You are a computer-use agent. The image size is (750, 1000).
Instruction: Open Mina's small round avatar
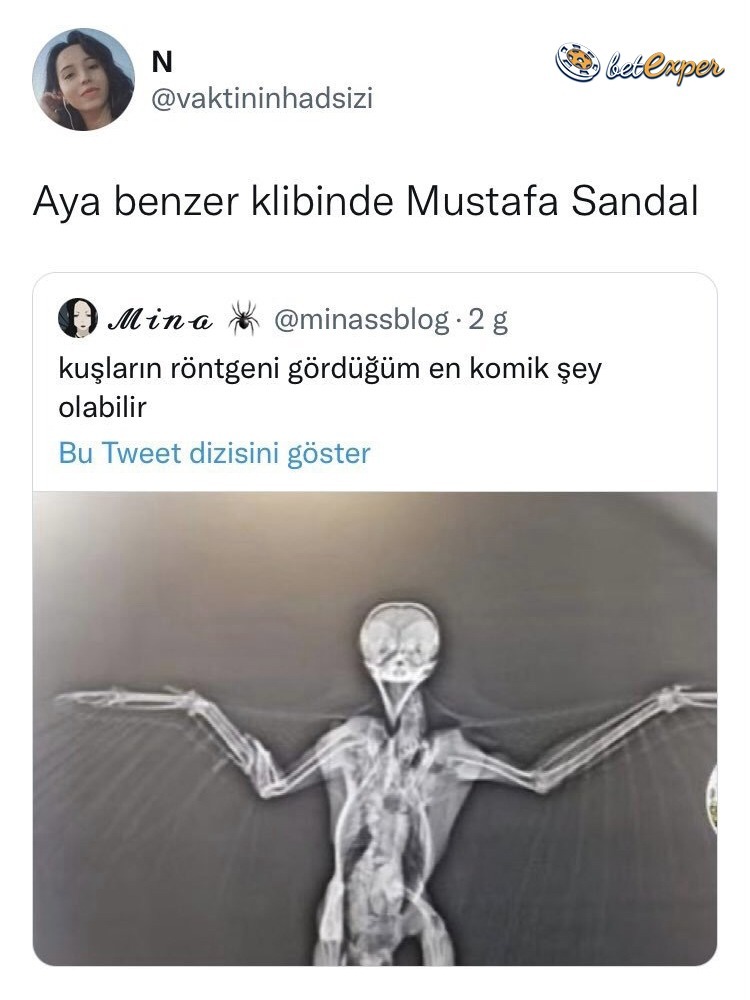(x=78, y=317)
